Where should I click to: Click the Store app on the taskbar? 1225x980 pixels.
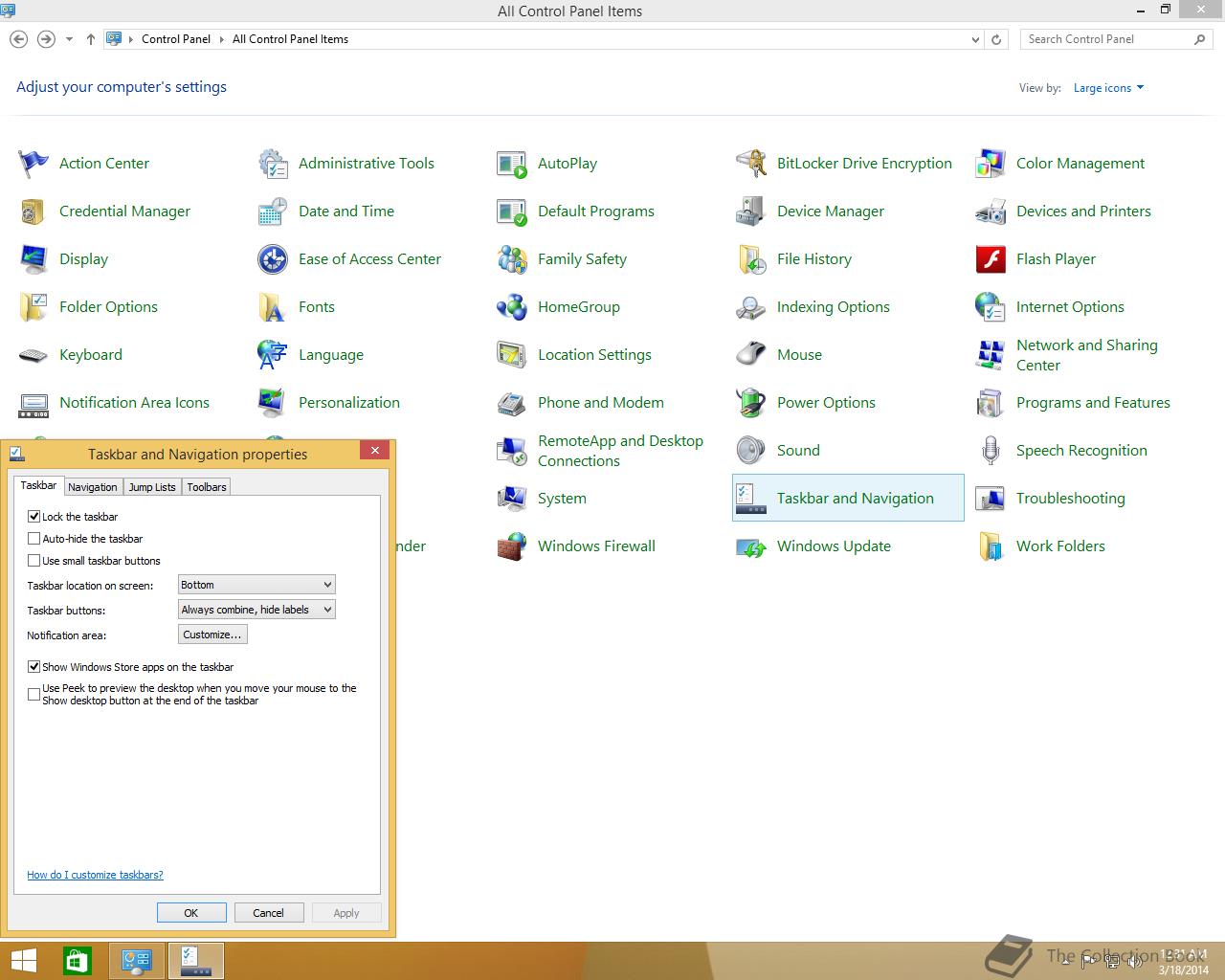[78, 961]
